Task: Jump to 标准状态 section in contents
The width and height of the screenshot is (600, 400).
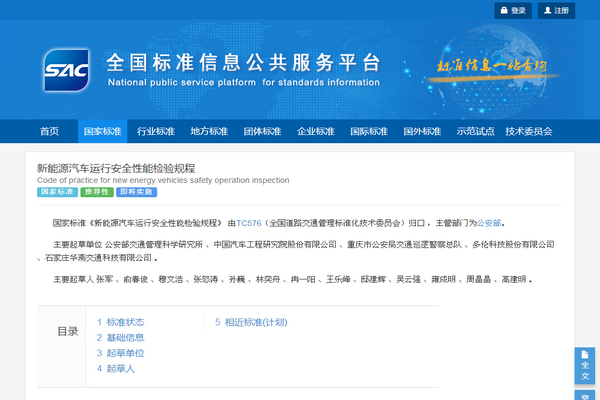Action: [120, 322]
